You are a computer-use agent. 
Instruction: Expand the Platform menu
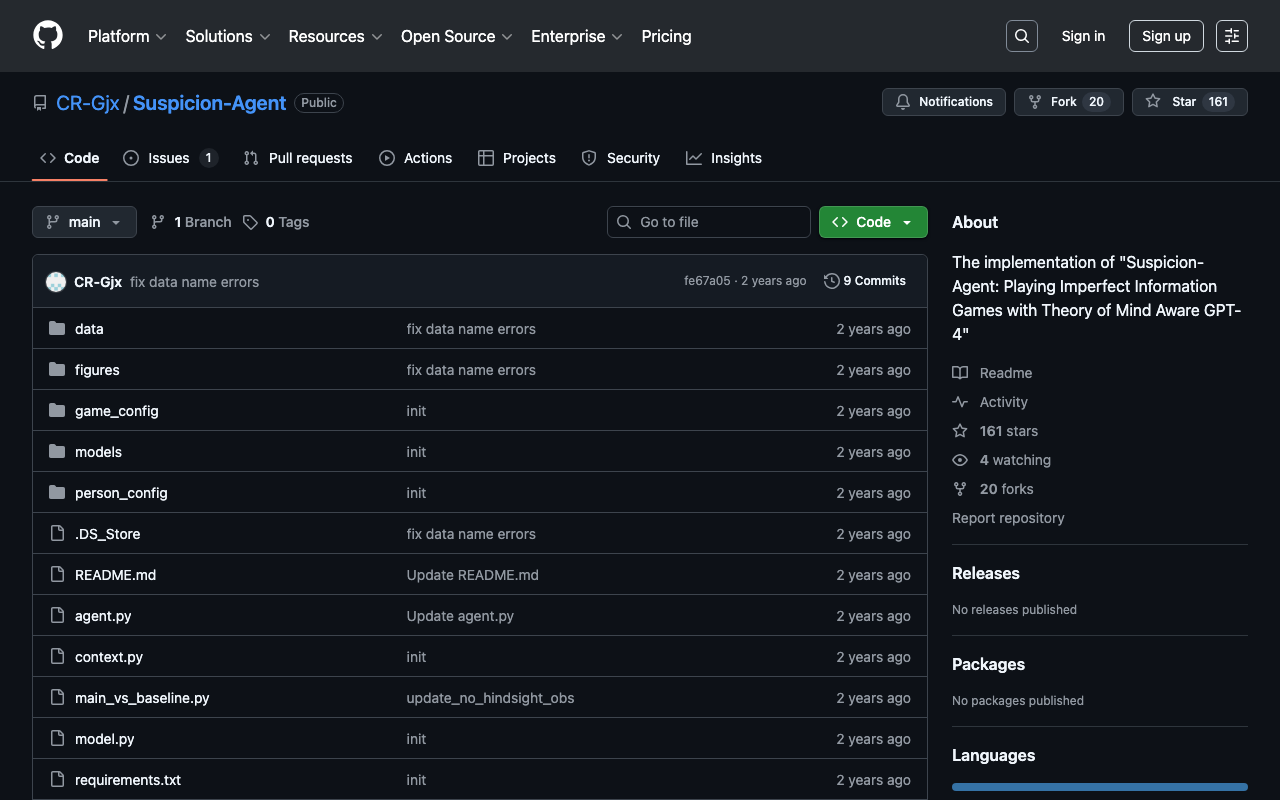126,36
